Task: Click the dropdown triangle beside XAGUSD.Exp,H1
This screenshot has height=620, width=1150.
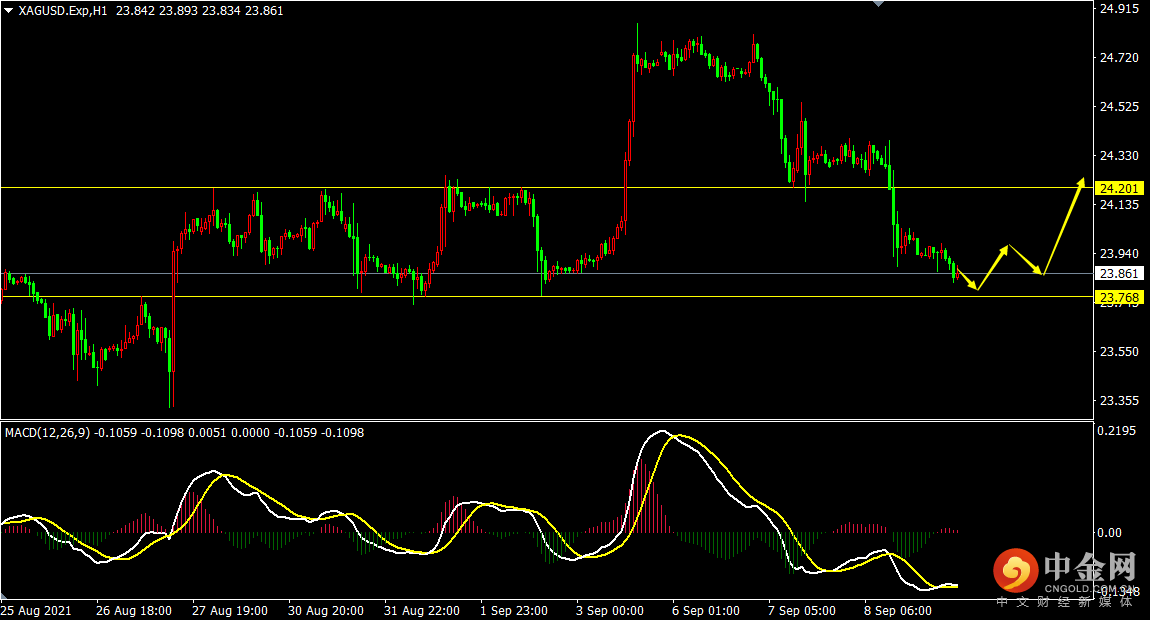Action: pyautogui.click(x=9, y=10)
